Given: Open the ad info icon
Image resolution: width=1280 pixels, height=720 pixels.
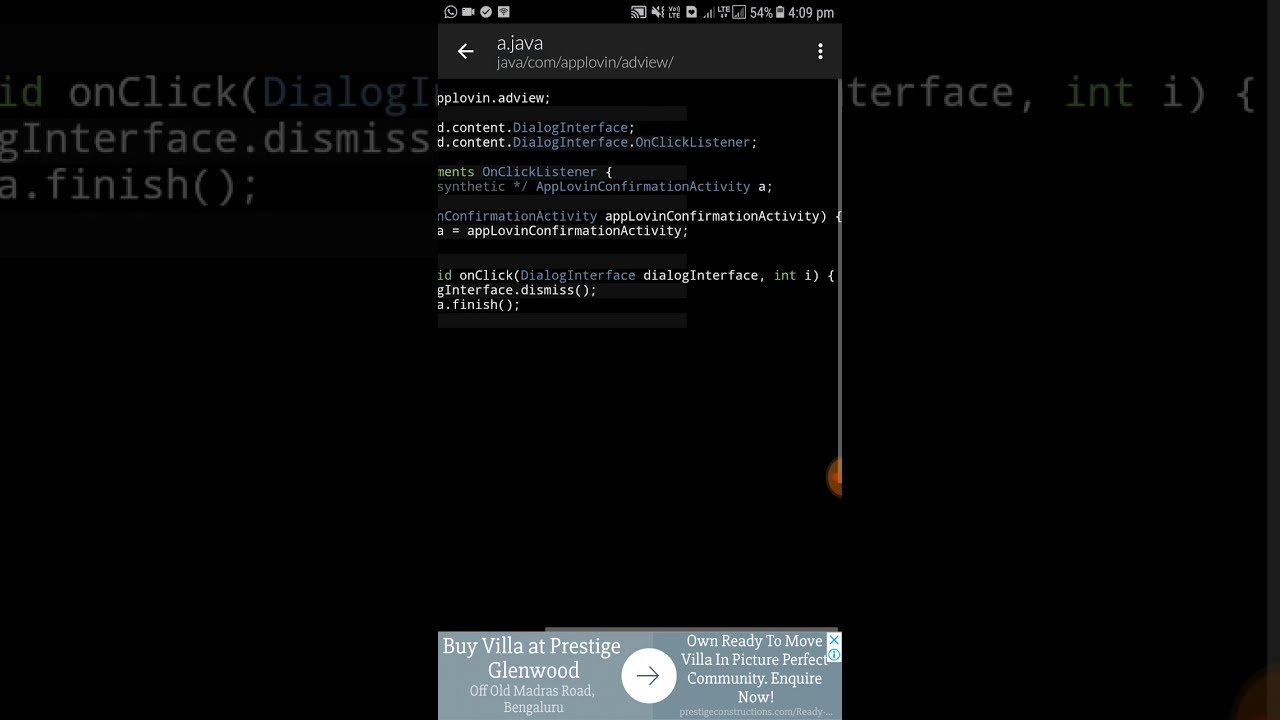Looking at the screenshot, I should click(834, 655).
